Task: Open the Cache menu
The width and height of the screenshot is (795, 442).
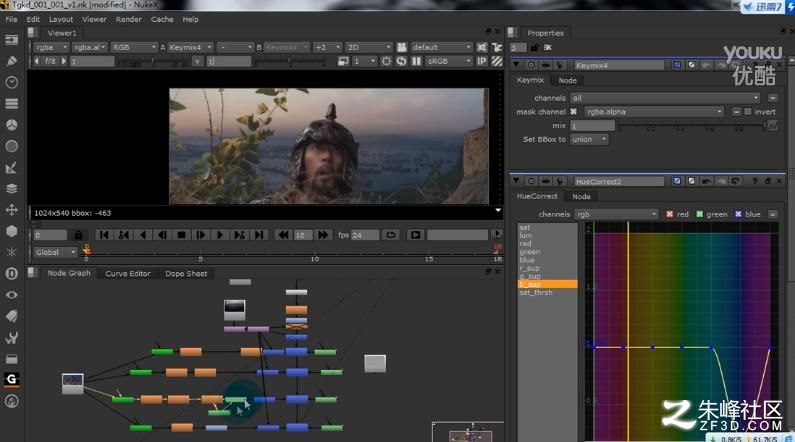Action: 162,19
